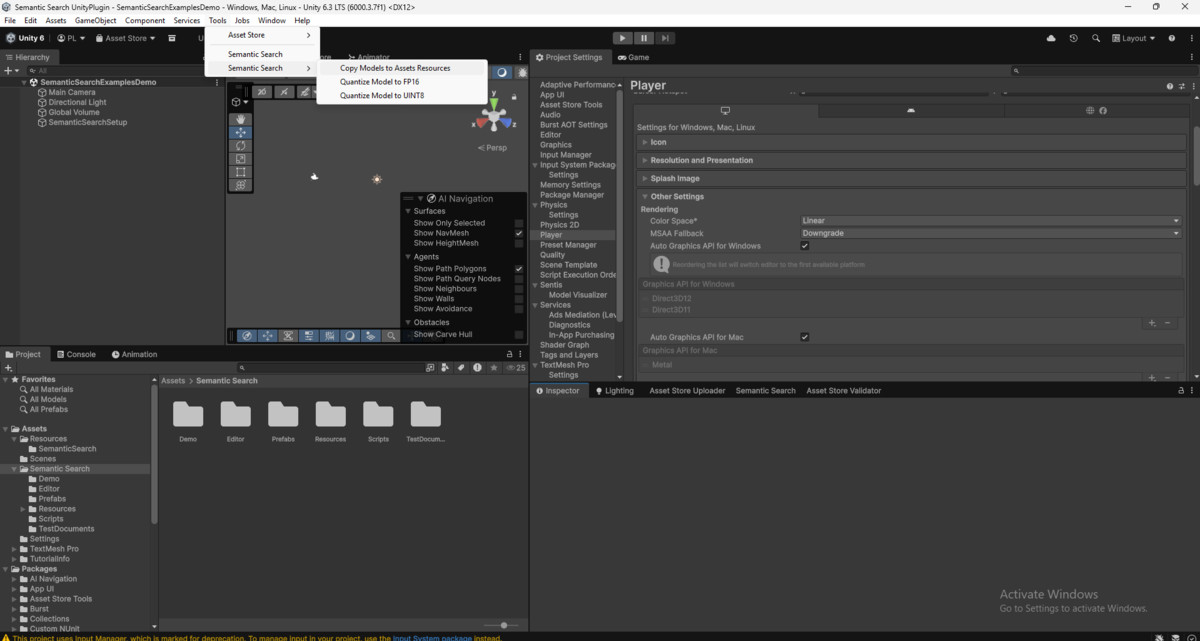Click the global search magnifier icon
Screen dimensions: 1200x641
[1096, 38]
